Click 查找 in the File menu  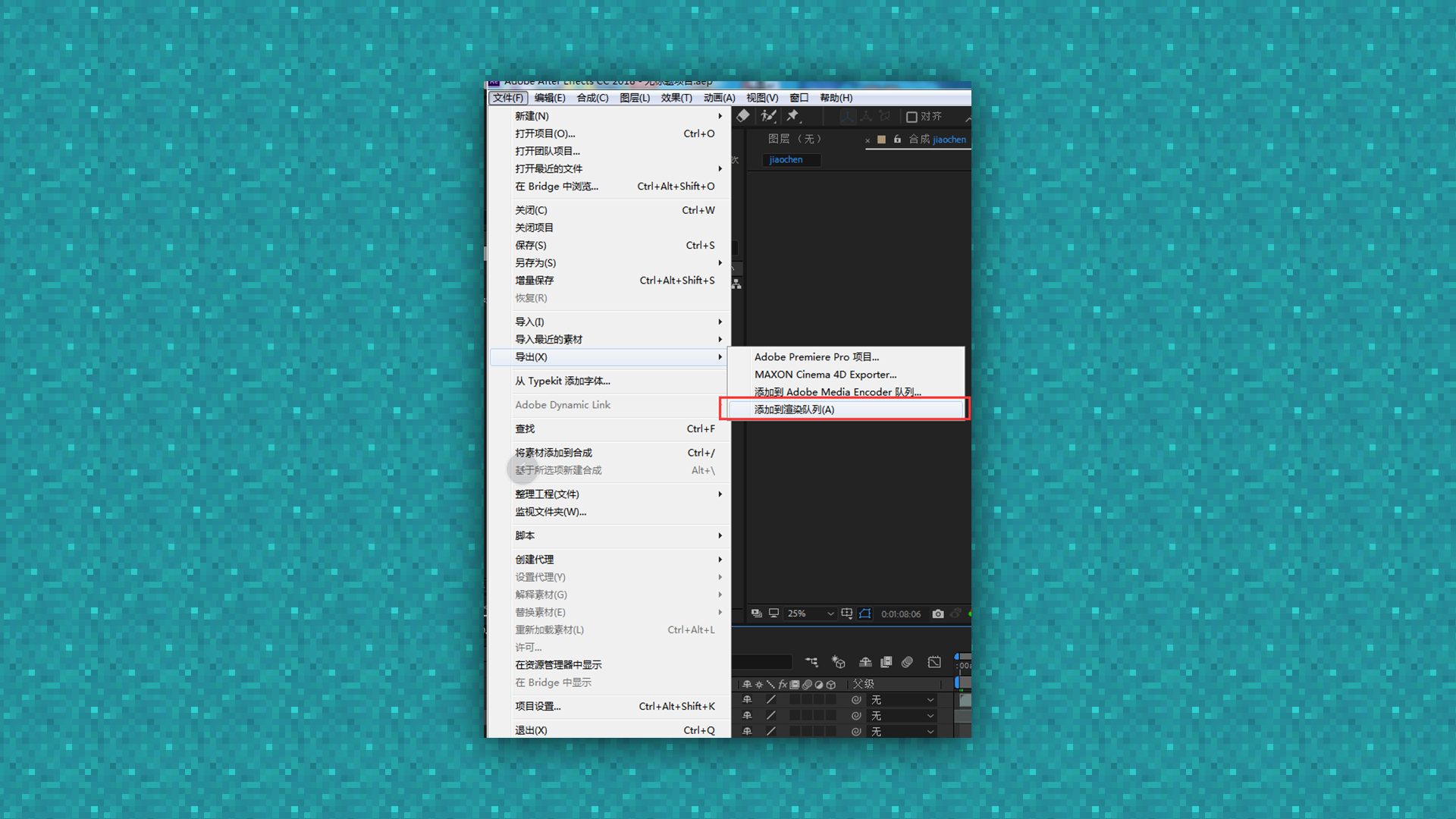(x=610, y=429)
